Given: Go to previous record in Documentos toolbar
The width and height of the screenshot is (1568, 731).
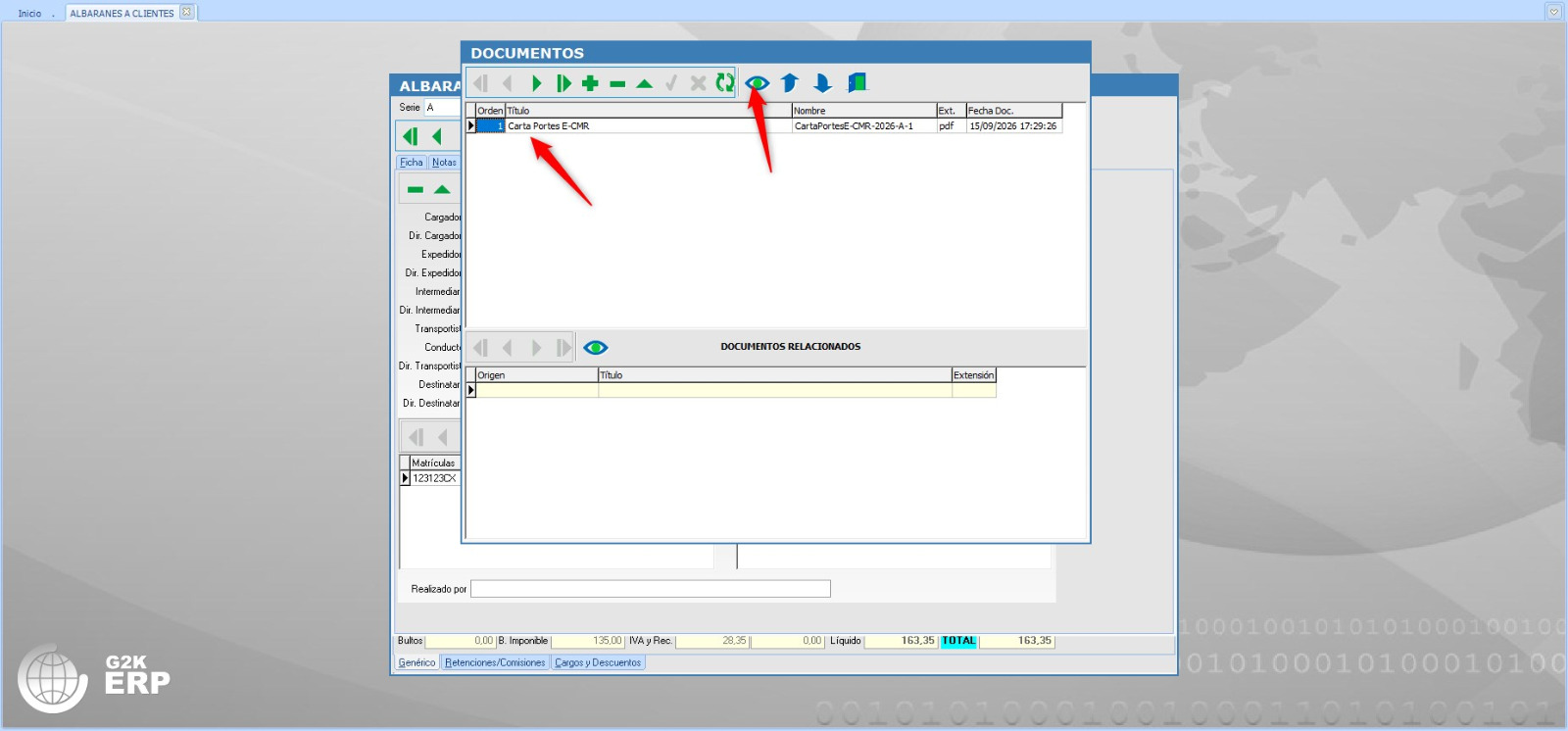Looking at the screenshot, I should tap(508, 83).
